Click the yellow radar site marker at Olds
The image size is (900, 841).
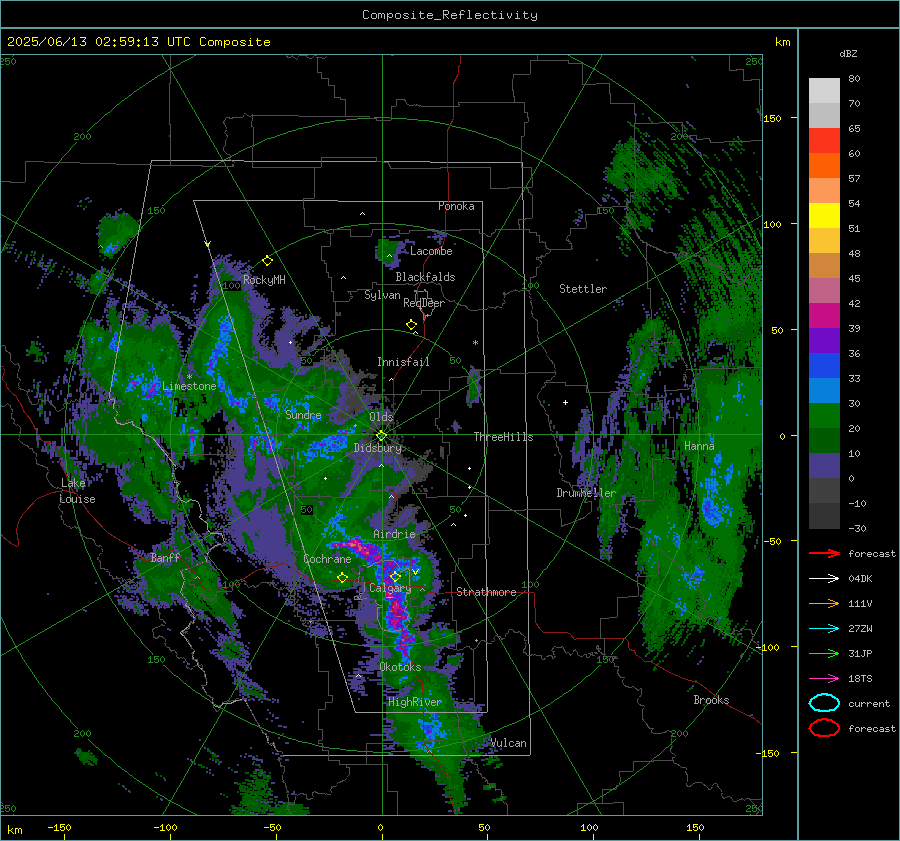pyautogui.click(x=381, y=436)
